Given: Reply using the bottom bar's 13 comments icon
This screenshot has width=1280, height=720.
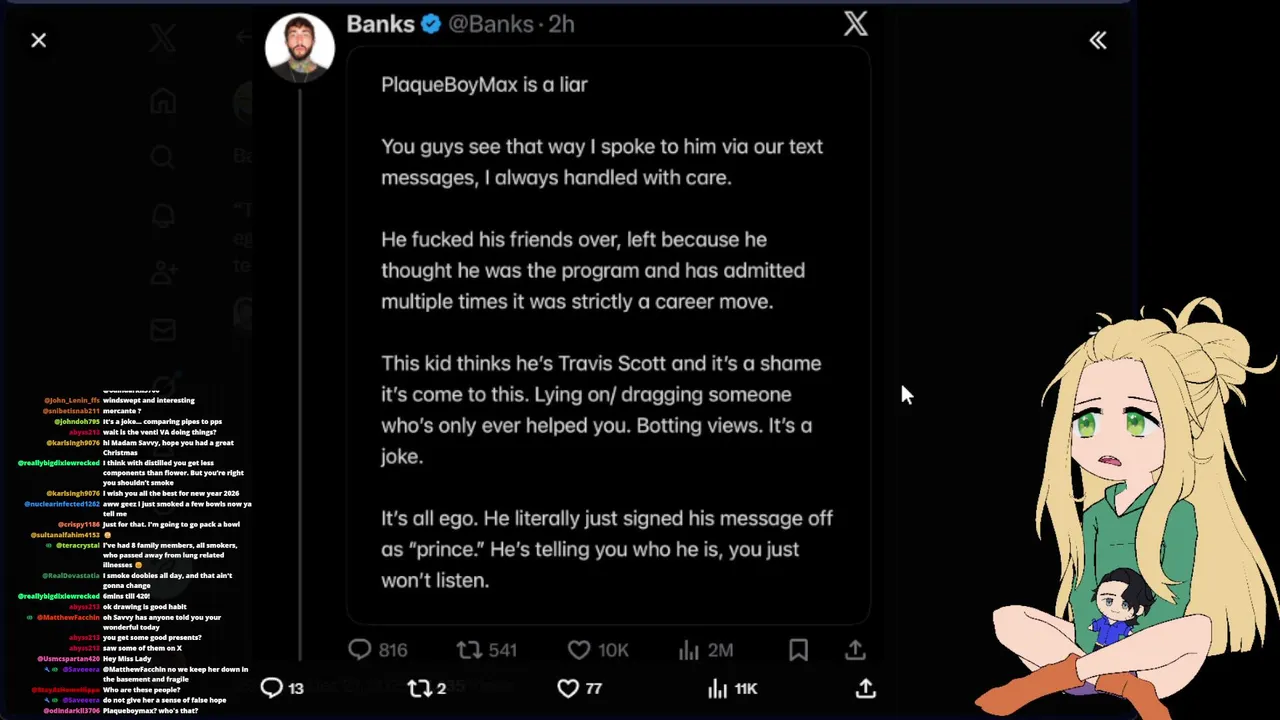Looking at the screenshot, I should tap(272, 688).
